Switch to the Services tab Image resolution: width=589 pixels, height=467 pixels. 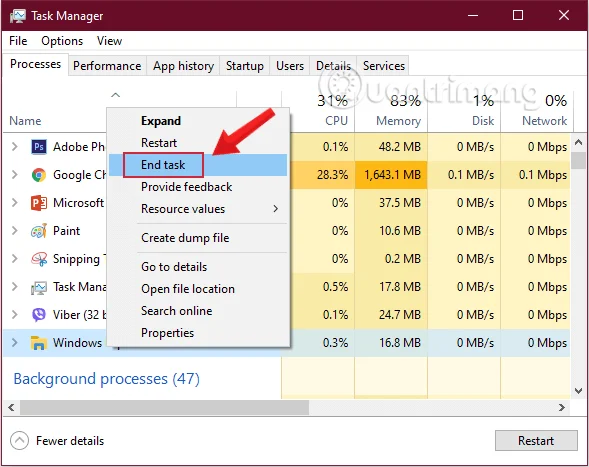384,66
